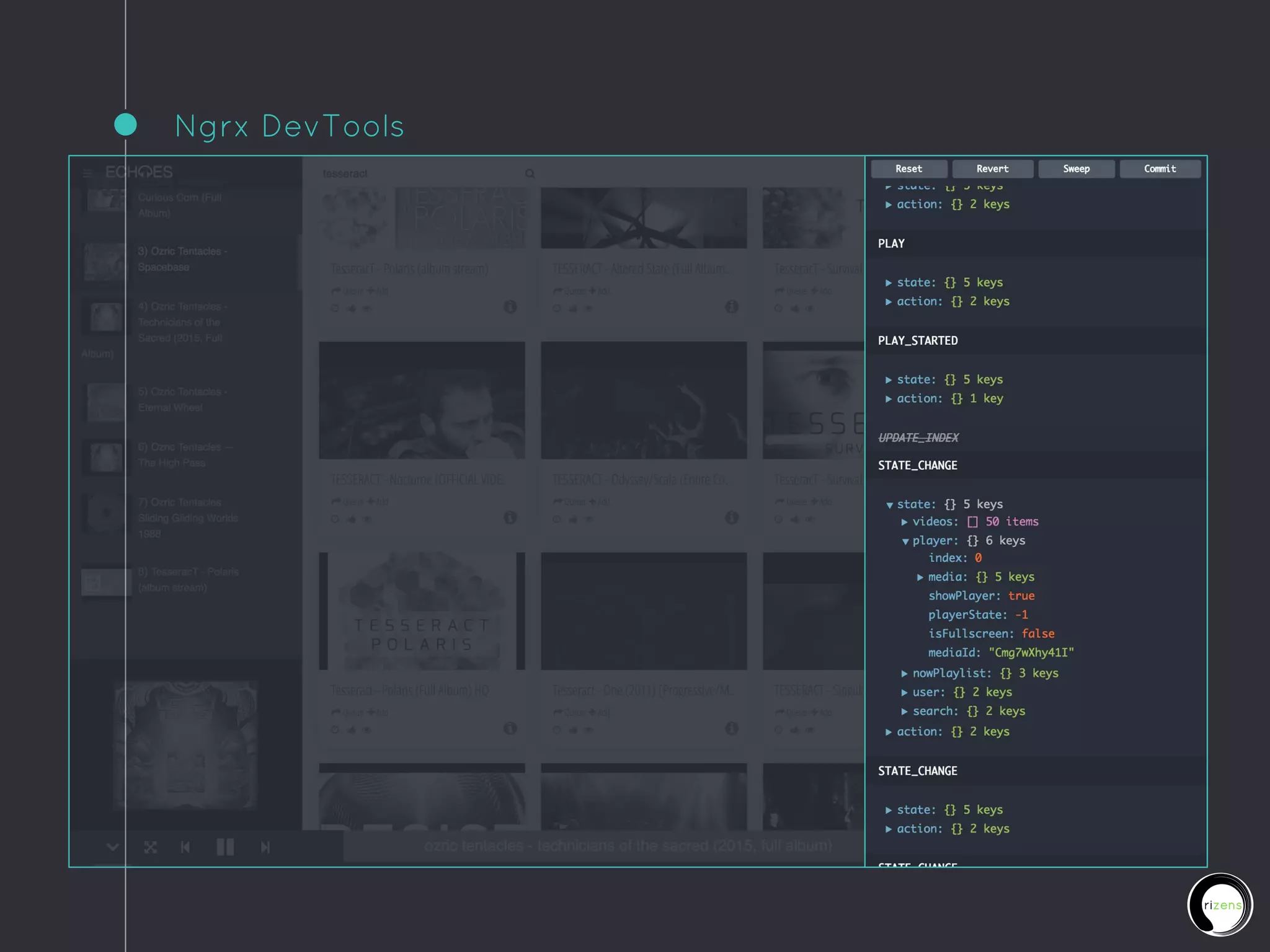Image resolution: width=1270 pixels, height=952 pixels.
Task: Collapse the player with the chevron down
Action: tap(112, 847)
